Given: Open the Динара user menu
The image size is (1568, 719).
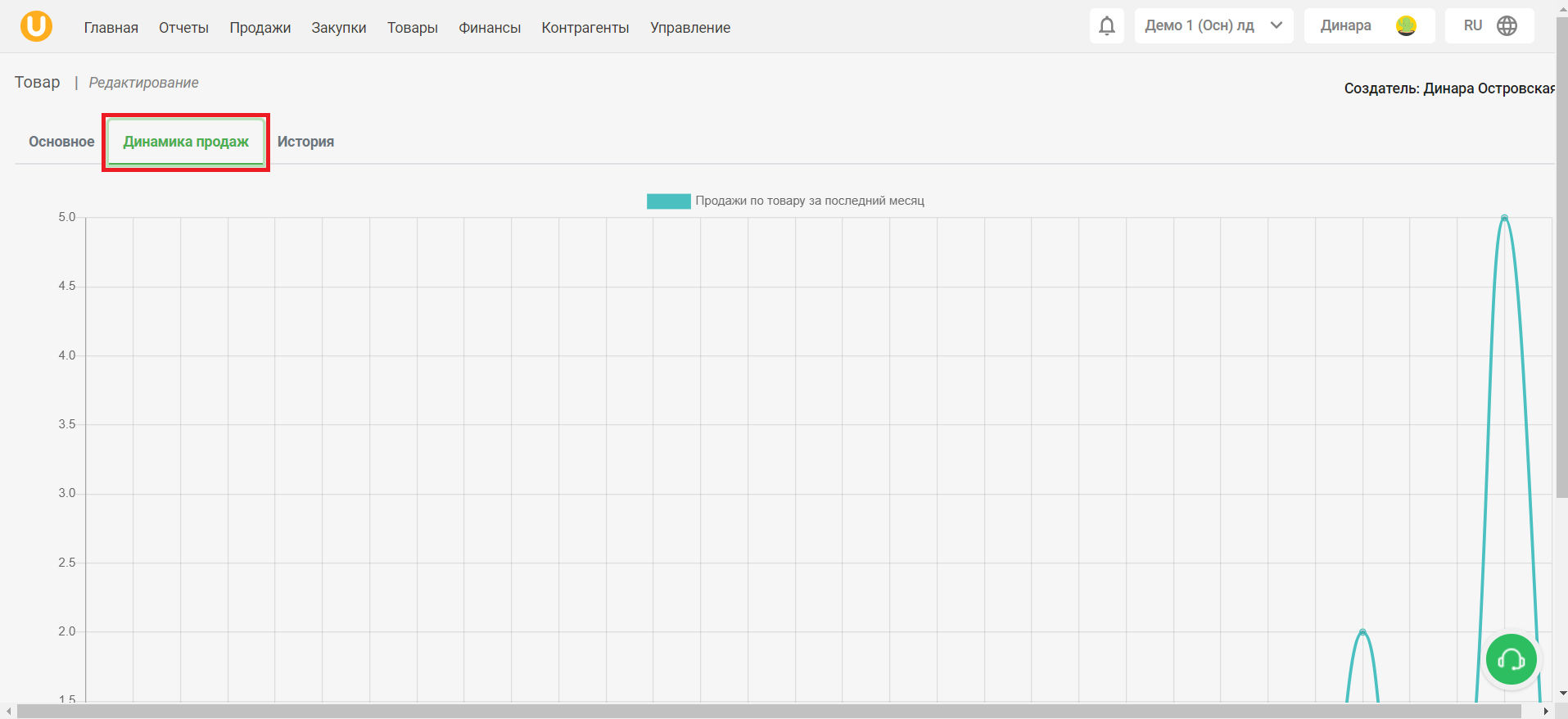Looking at the screenshot, I should [1369, 25].
